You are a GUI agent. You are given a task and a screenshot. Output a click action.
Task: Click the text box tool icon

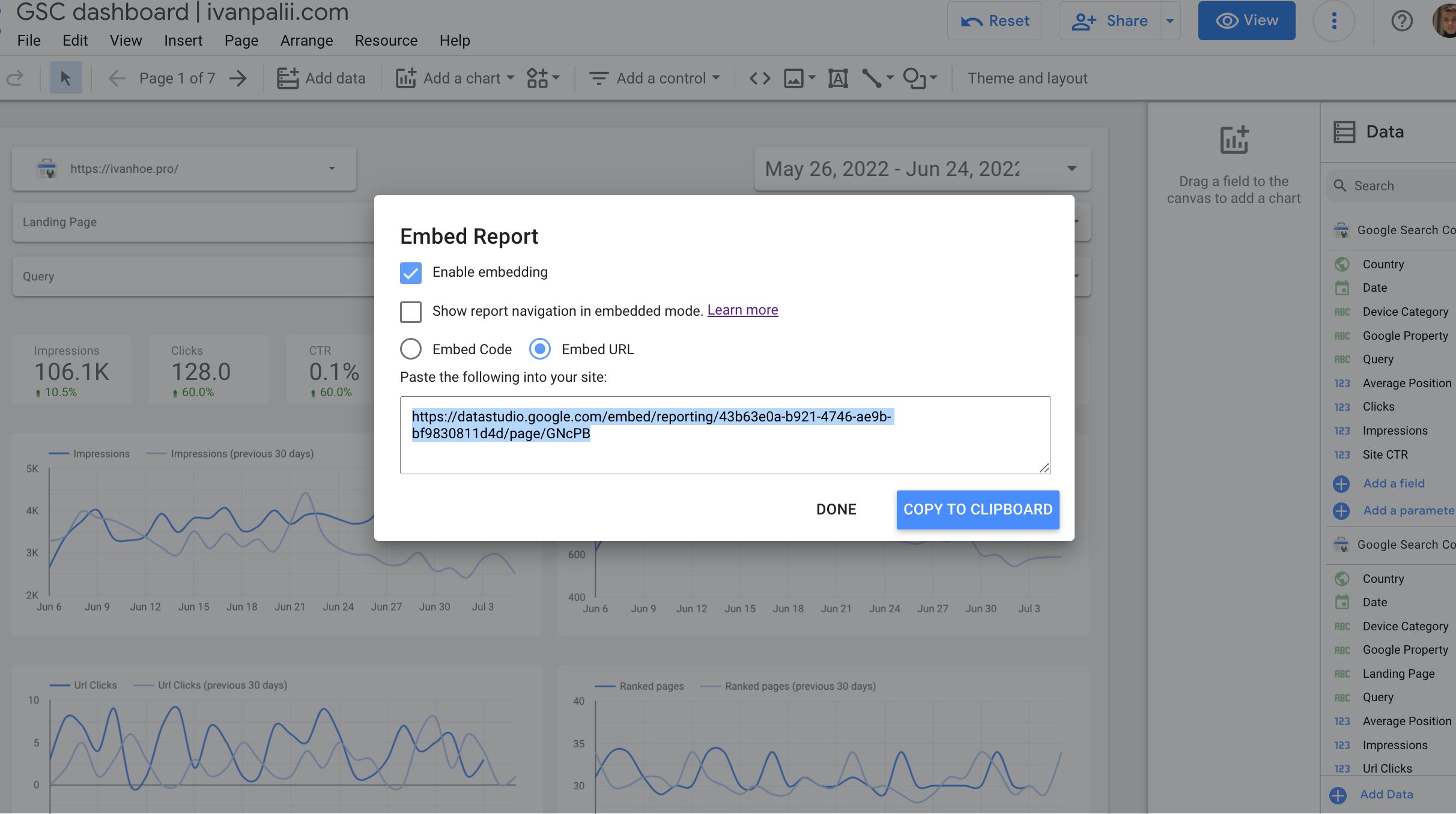click(x=838, y=78)
